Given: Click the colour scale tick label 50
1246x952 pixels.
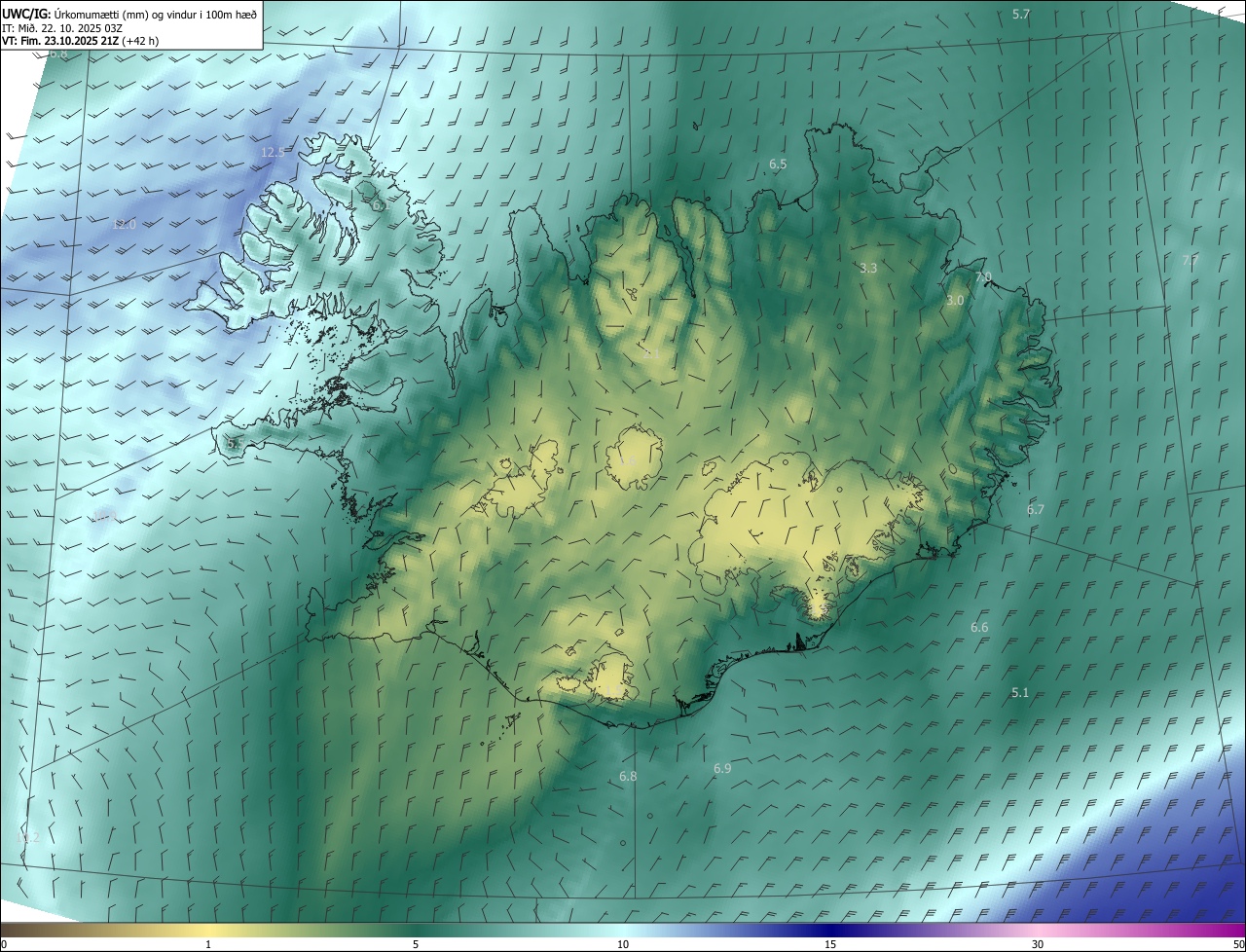Looking at the screenshot, I should (x=1238, y=944).
